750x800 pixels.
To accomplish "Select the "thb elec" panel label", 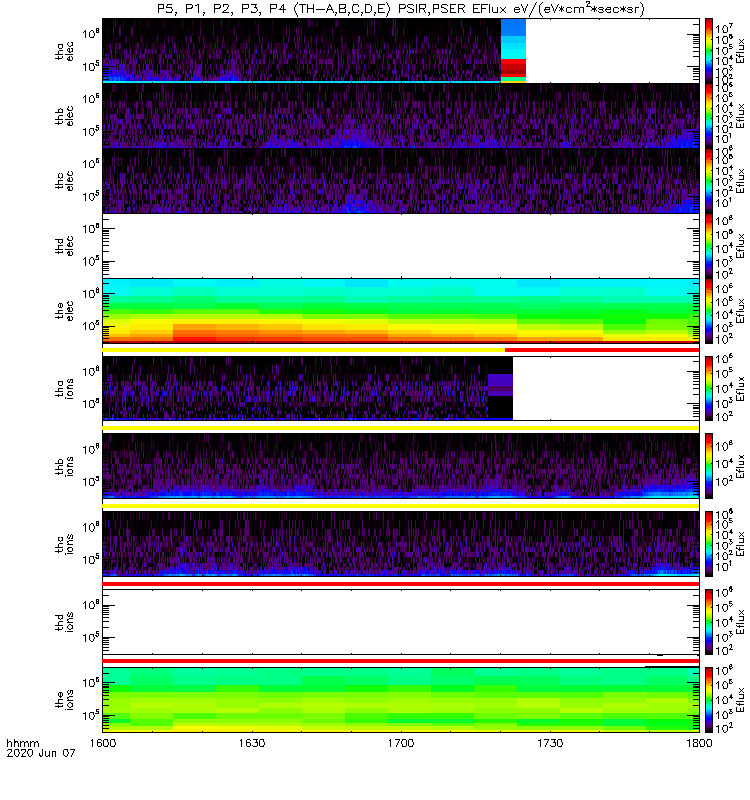I will pyautogui.click(x=64, y=116).
